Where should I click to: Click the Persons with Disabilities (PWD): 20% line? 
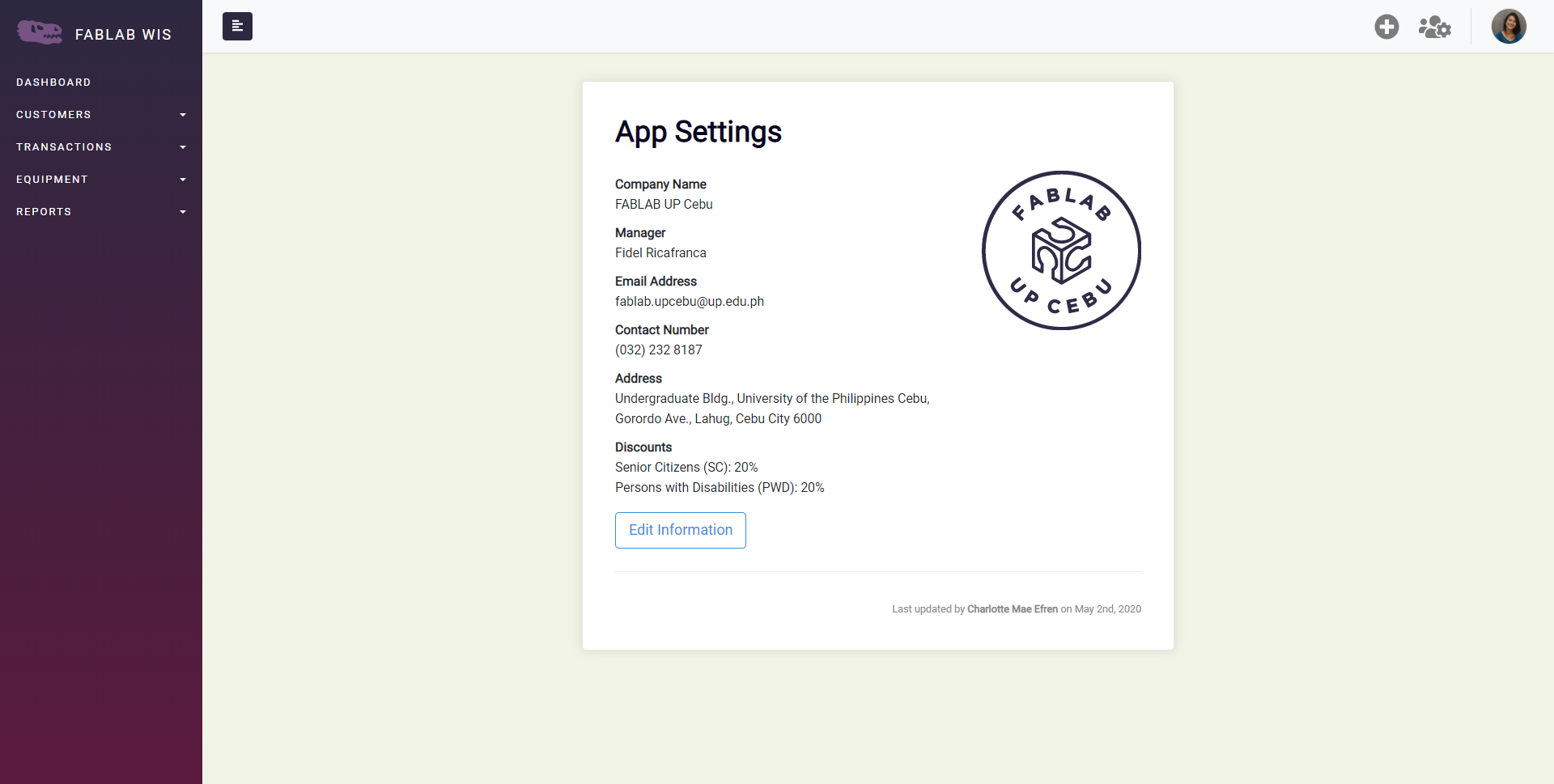click(720, 488)
